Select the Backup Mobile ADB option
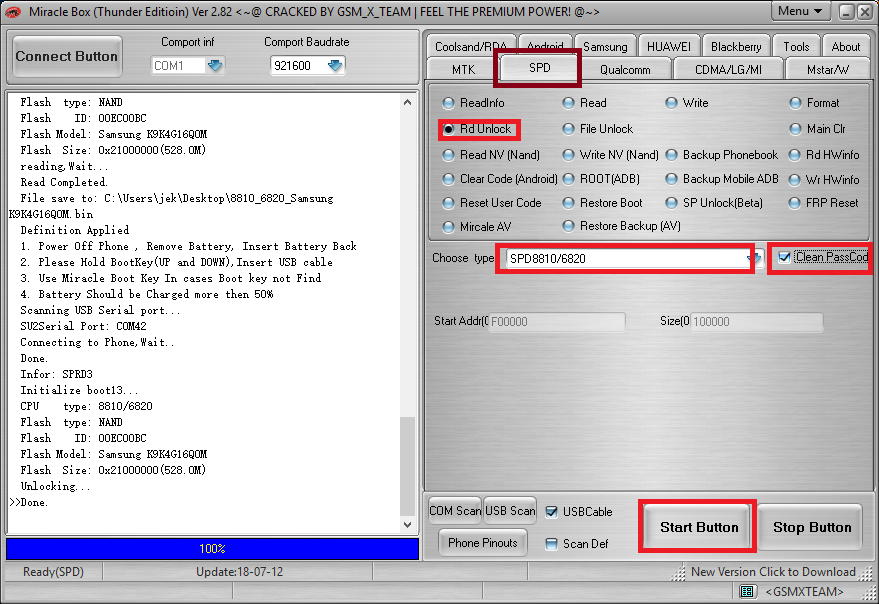 coord(722,179)
